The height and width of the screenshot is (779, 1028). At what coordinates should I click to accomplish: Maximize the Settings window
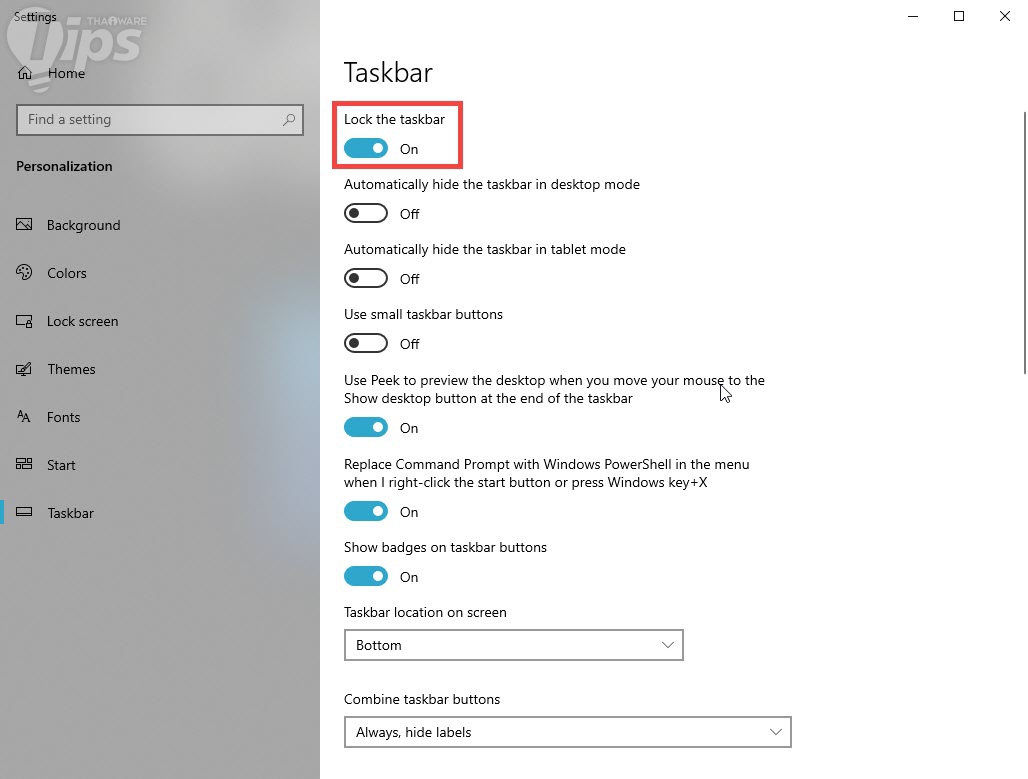(959, 16)
